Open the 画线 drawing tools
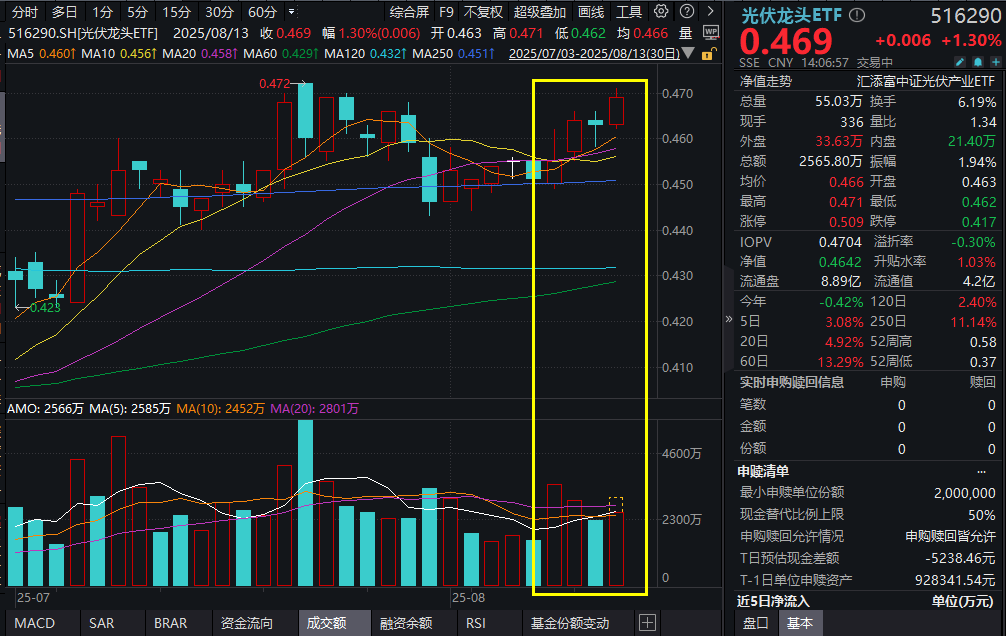Image resolution: width=1006 pixels, height=636 pixels. pos(591,12)
